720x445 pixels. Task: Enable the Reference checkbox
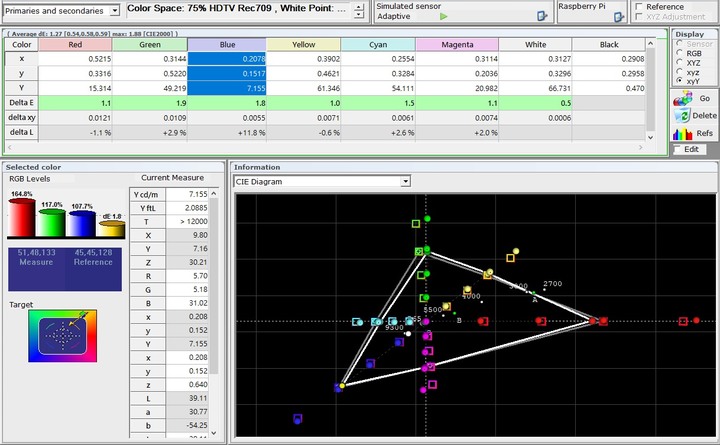(x=639, y=6)
